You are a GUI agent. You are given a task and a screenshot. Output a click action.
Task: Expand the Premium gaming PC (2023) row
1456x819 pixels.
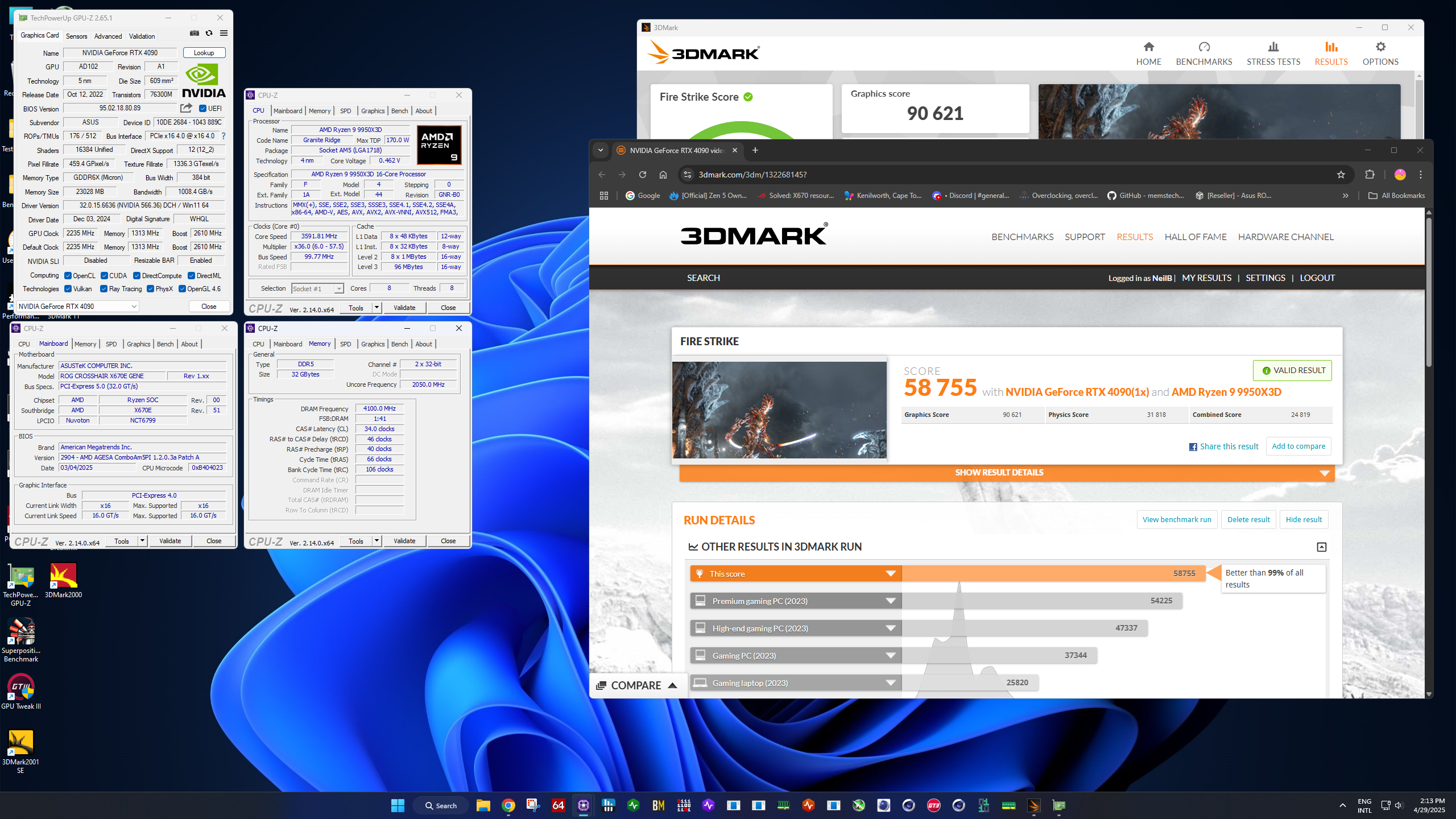pos(891,601)
